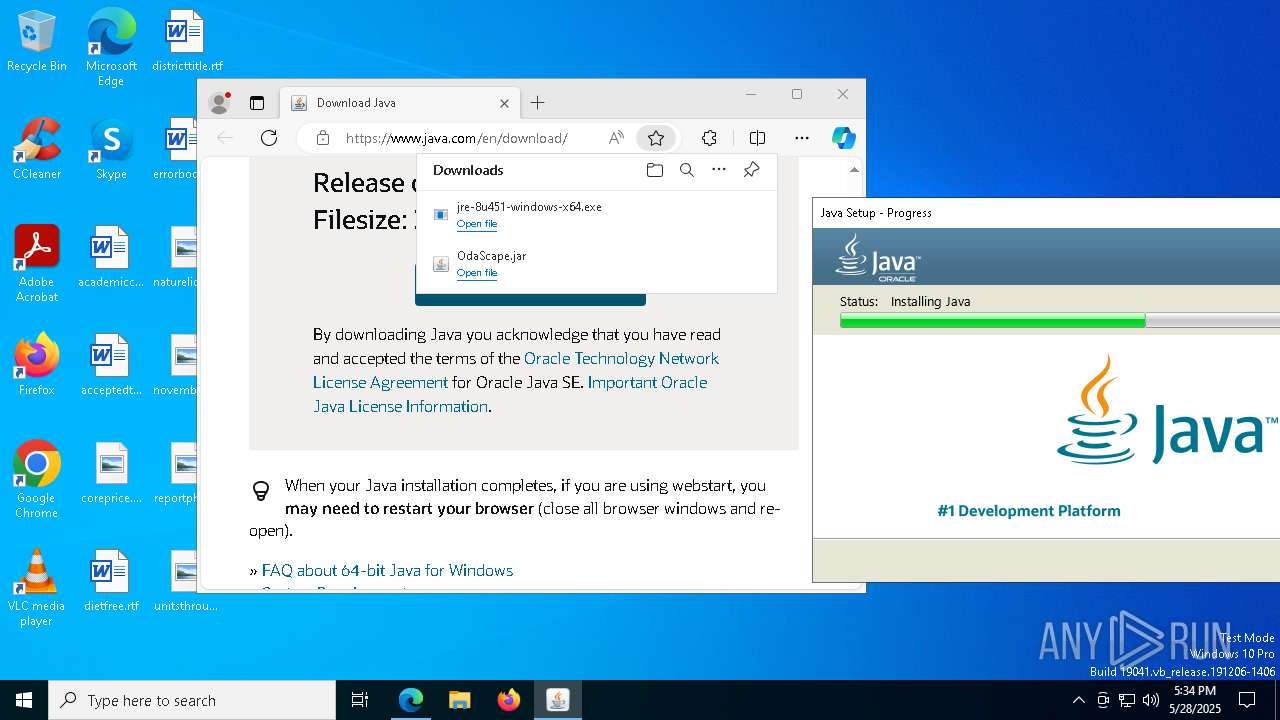Open the Edge tab actions menu icon

(x=257, y=103)
